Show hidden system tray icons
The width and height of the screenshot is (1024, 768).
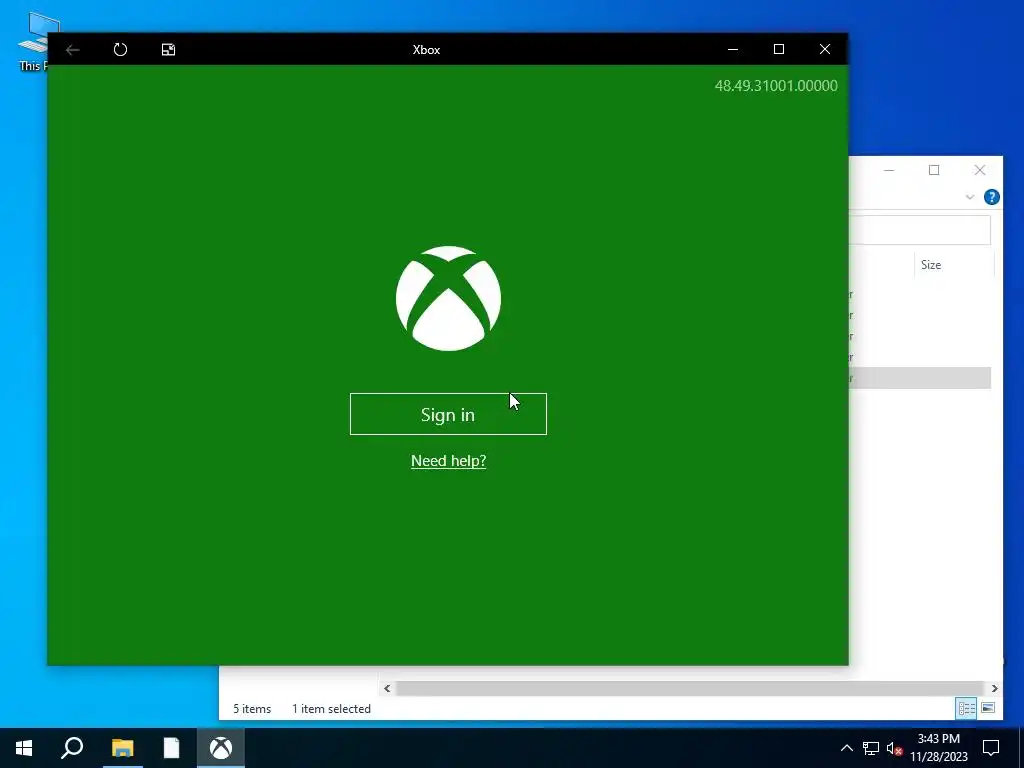point(846,748)
